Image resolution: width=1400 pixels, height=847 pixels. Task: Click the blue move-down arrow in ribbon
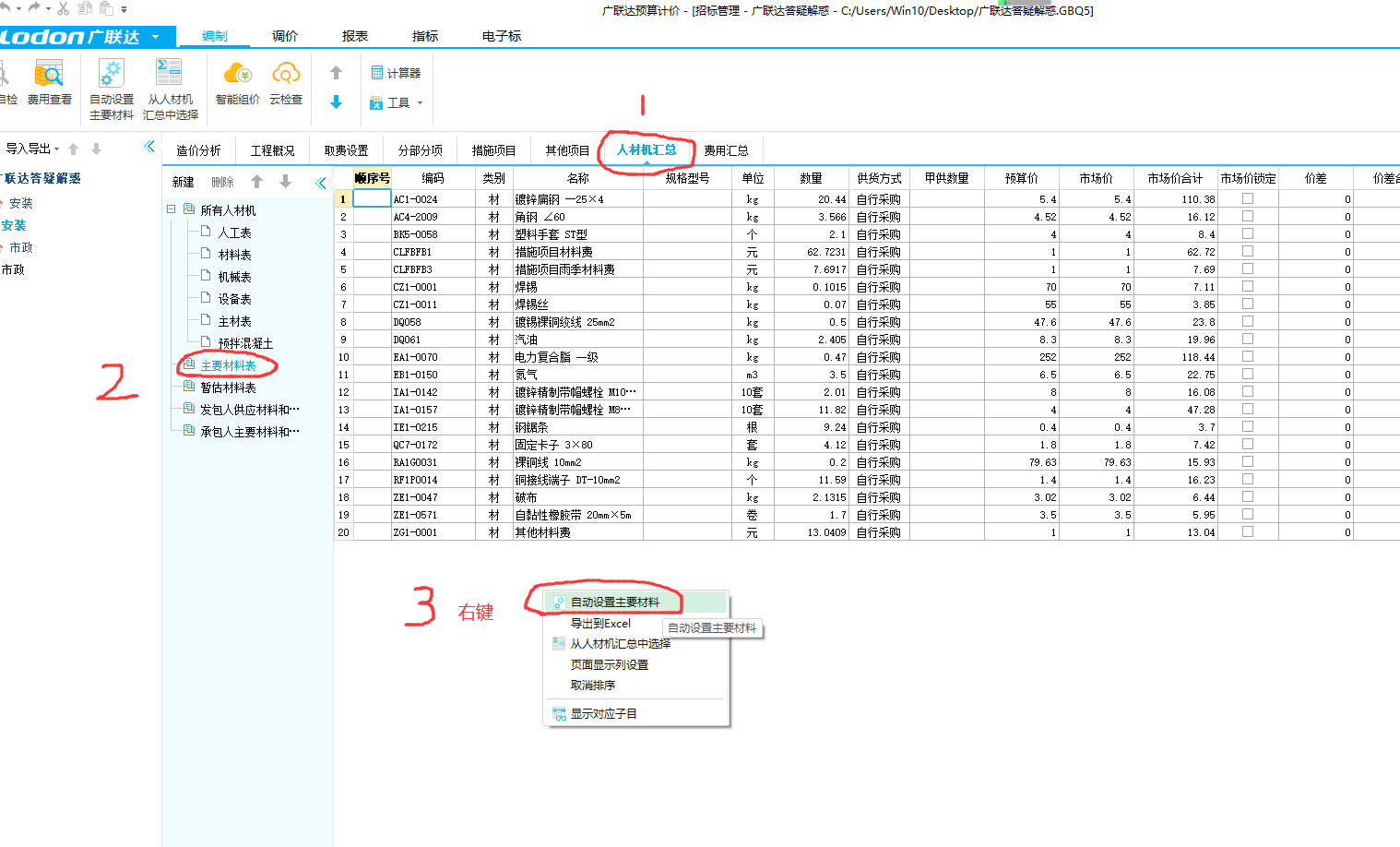[336, 101]
